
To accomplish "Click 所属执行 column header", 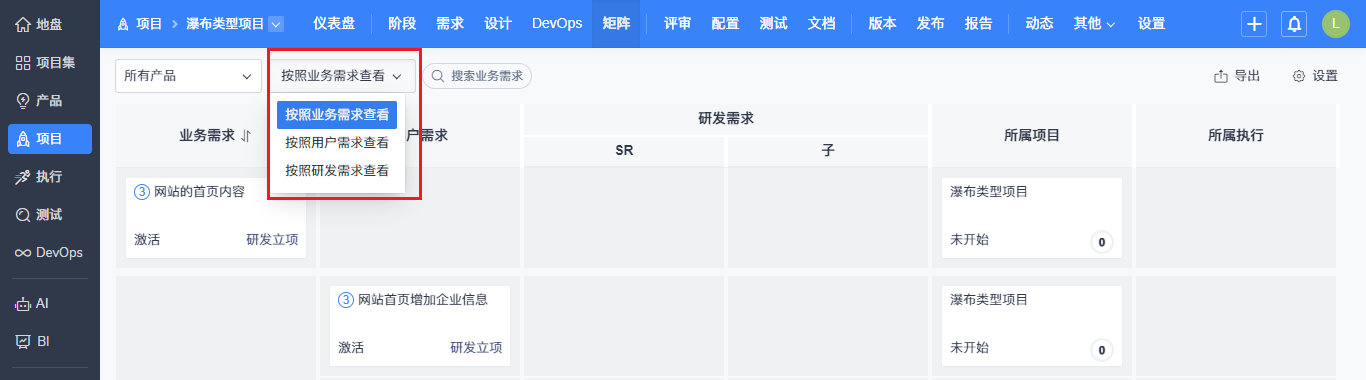I will coord(1236,135).
